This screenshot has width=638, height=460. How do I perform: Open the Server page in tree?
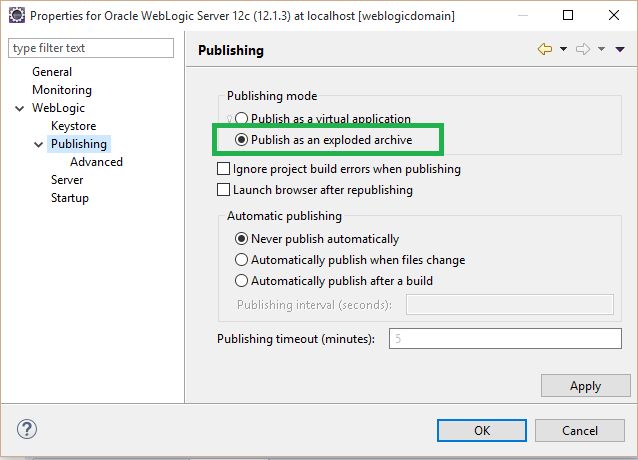coord(67,180)
